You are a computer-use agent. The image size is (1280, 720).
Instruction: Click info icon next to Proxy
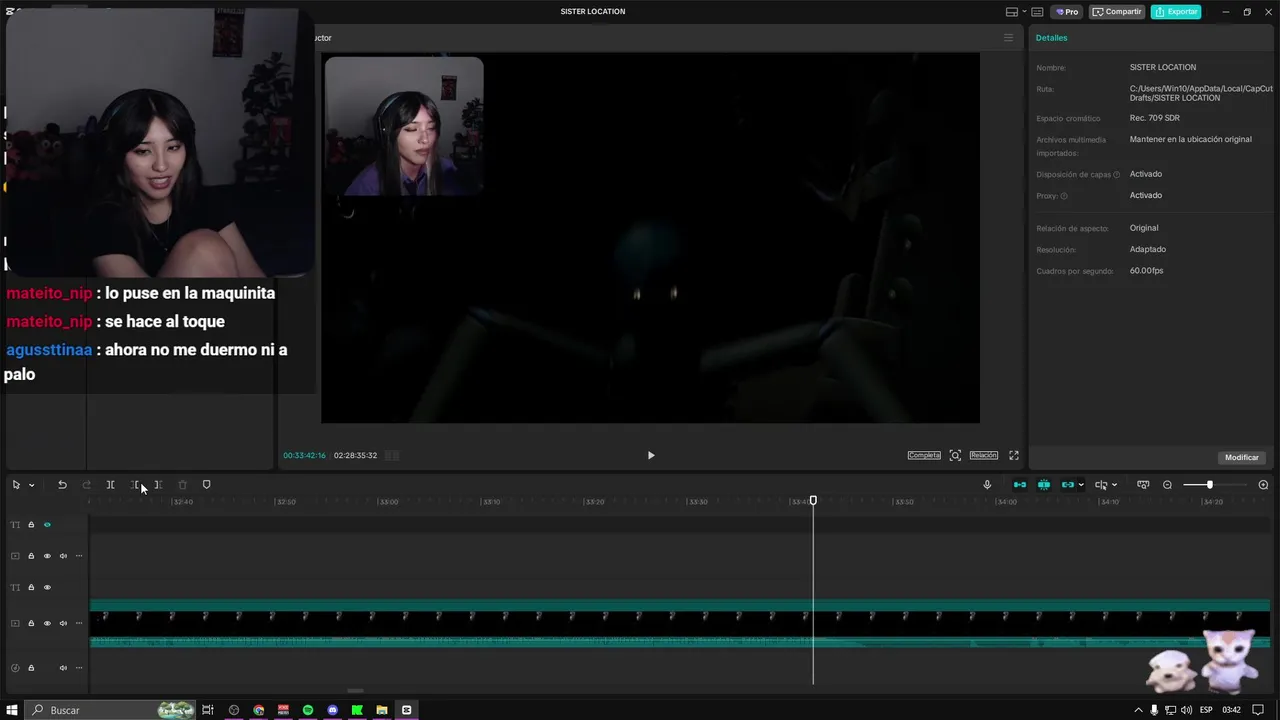(x=1064, y=196)
